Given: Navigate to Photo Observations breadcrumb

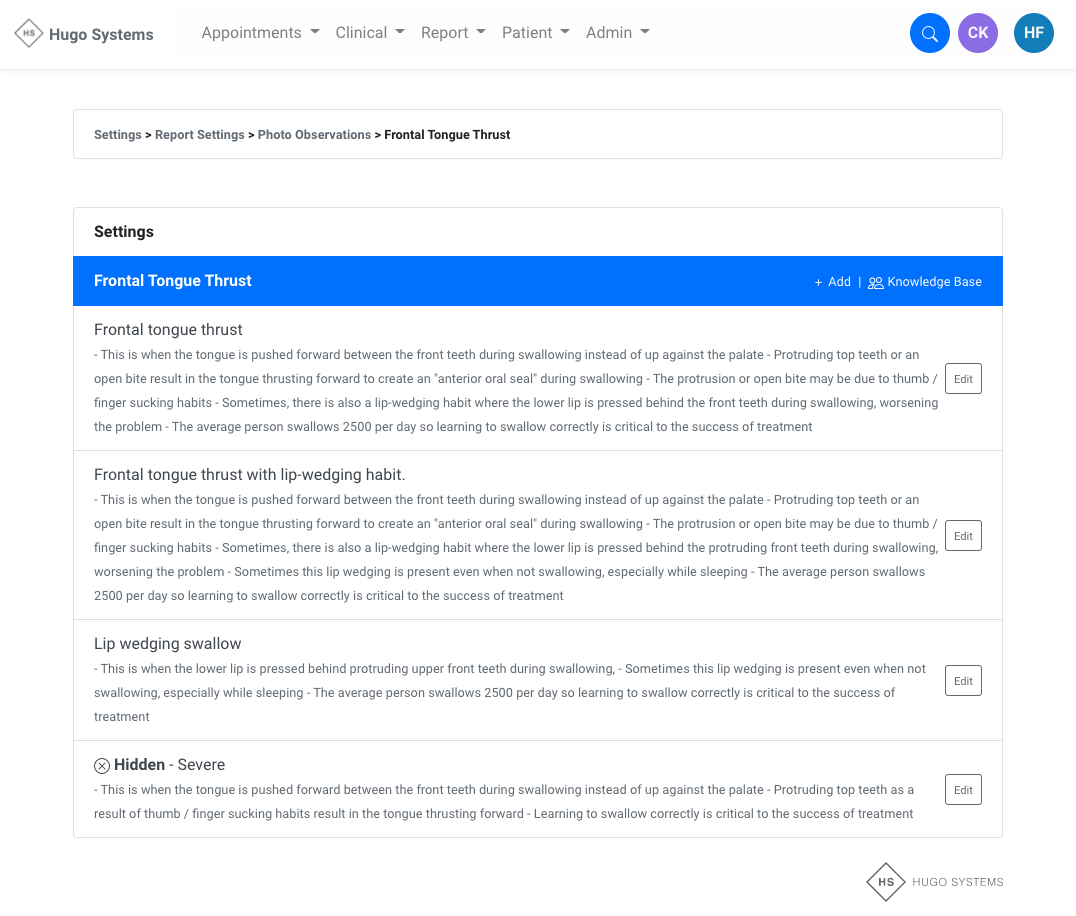Looking at the screenshot, I should click(x=314, y=135).
